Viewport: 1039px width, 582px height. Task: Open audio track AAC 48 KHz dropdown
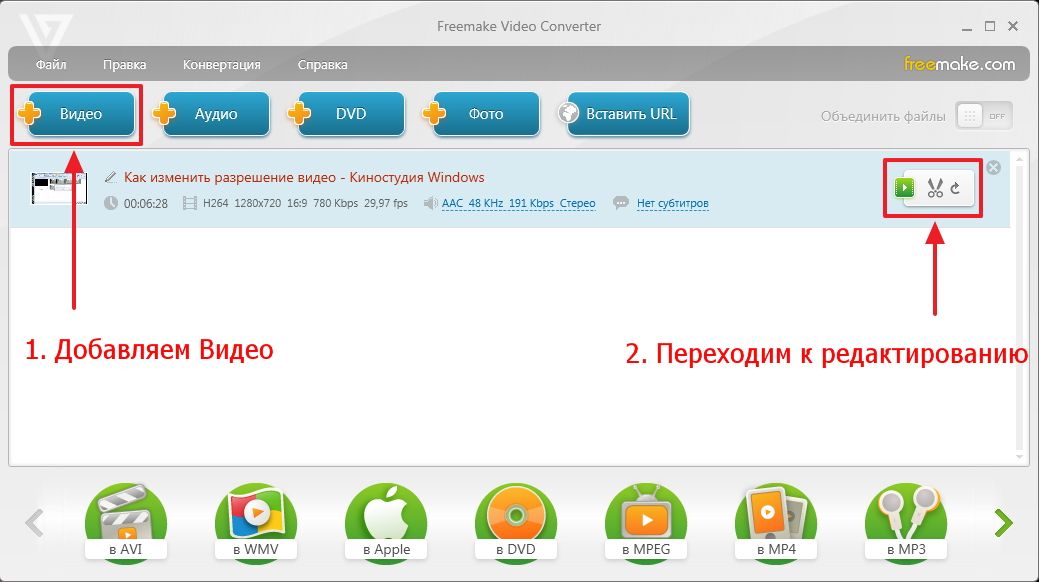tap(518, 203)
